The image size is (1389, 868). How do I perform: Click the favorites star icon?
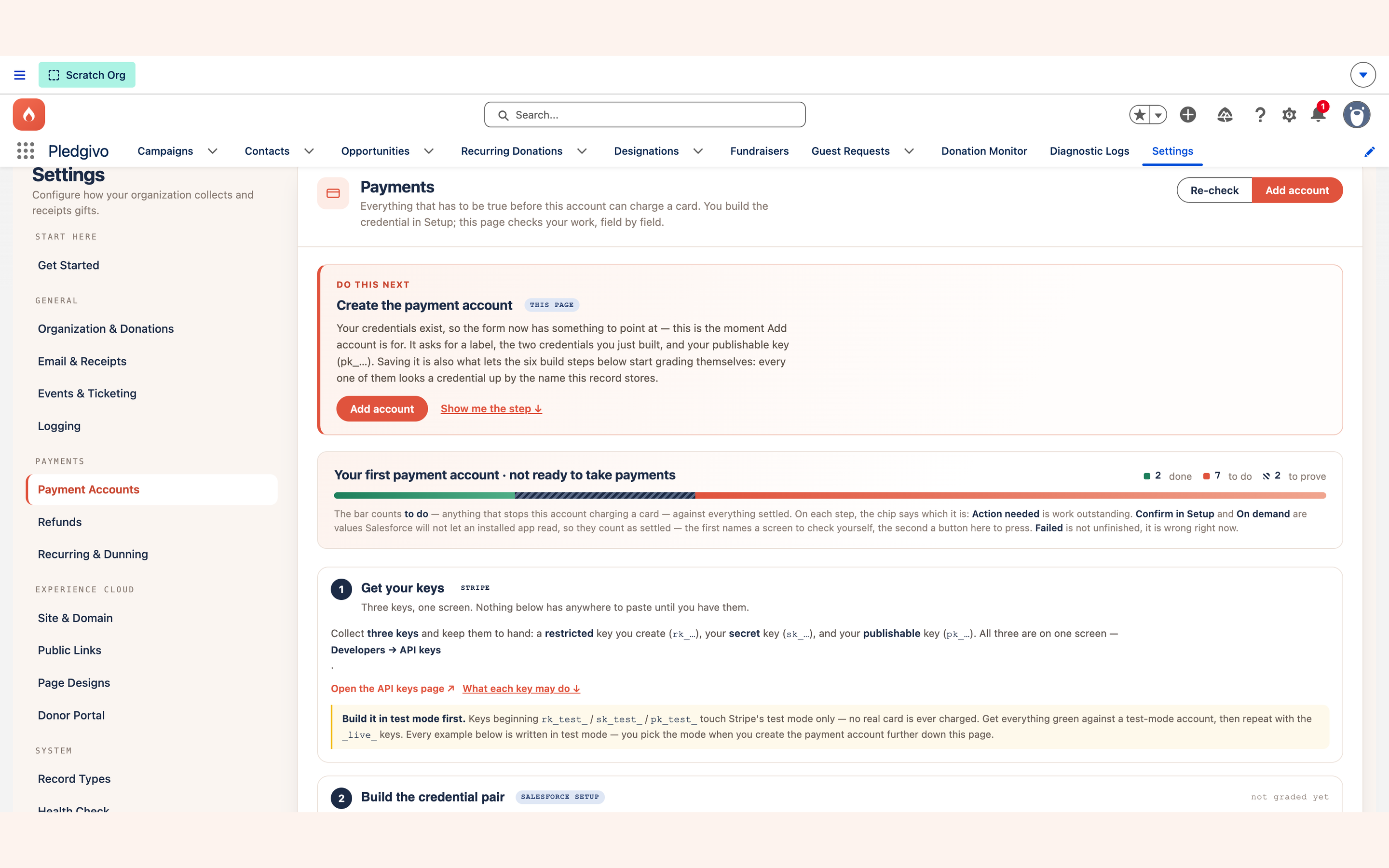tap(1140, 115)
